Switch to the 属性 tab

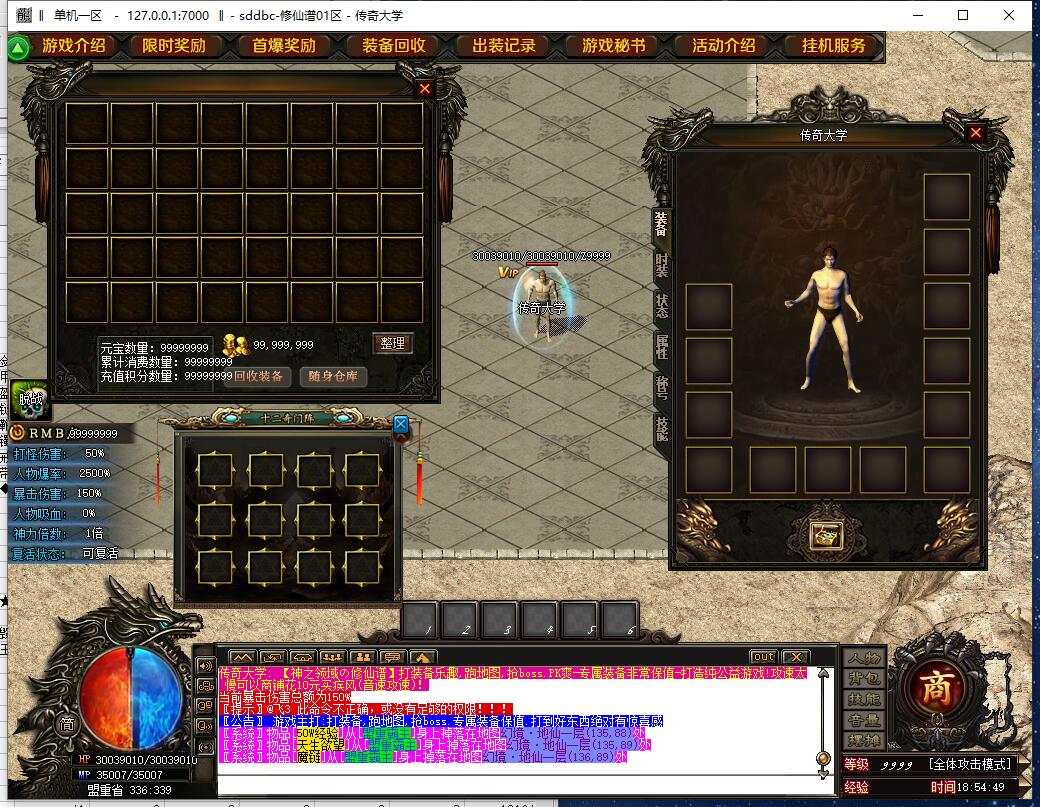click(x=661, y=347)
